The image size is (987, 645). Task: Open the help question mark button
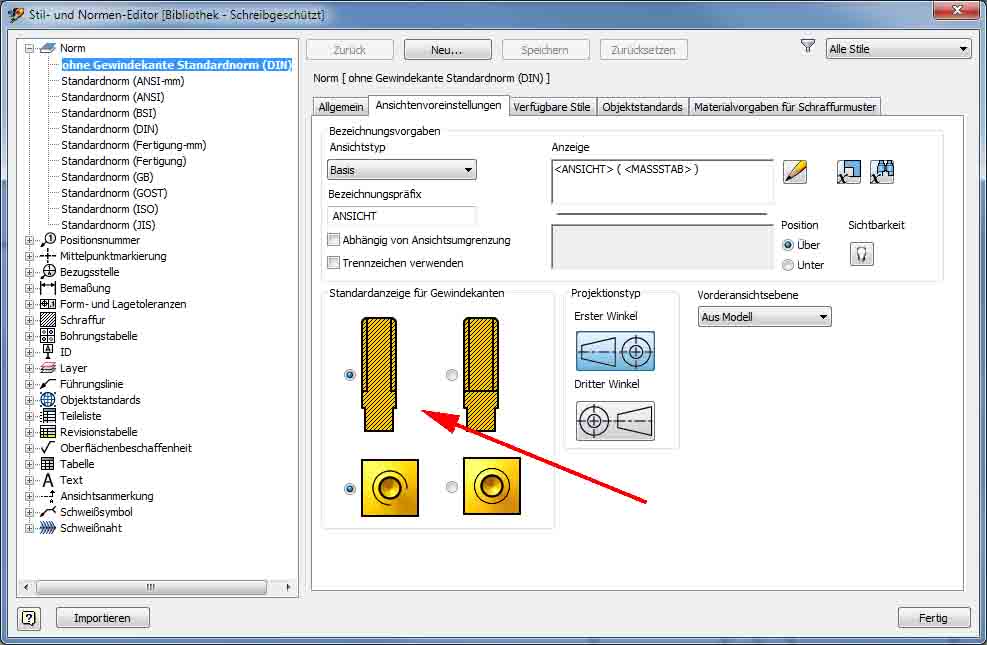[x=29, y=618]
